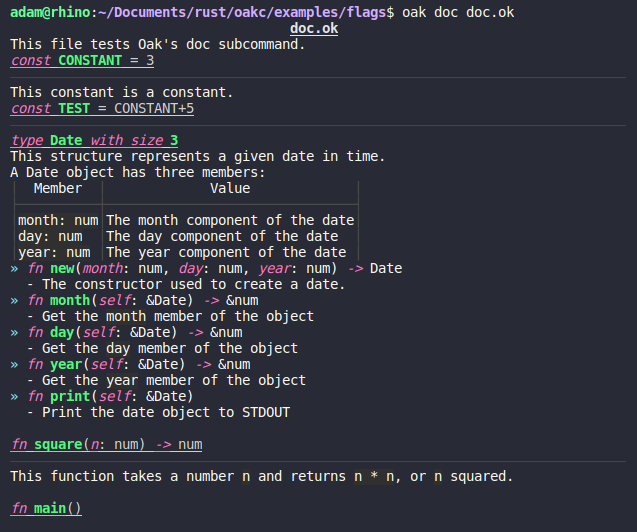
Task: Click the » marker before fn day
Action: (14, 332)
